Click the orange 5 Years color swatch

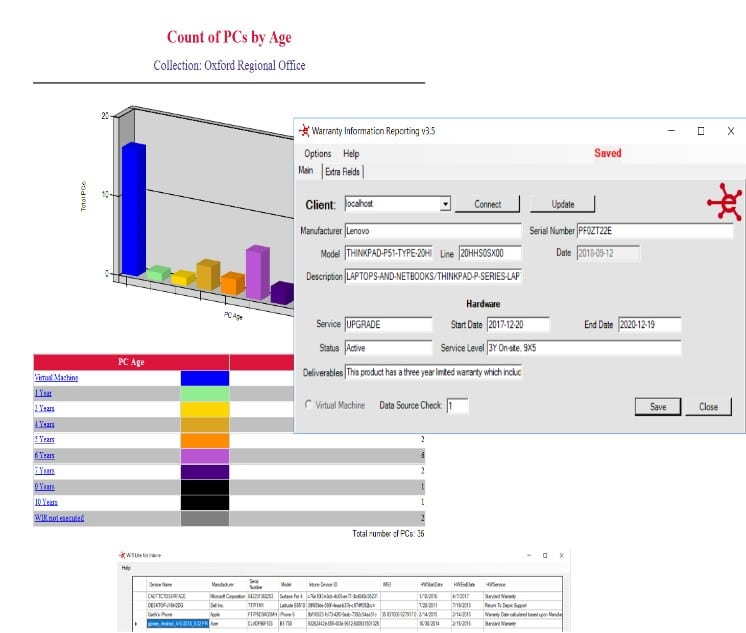pos(205,440)
